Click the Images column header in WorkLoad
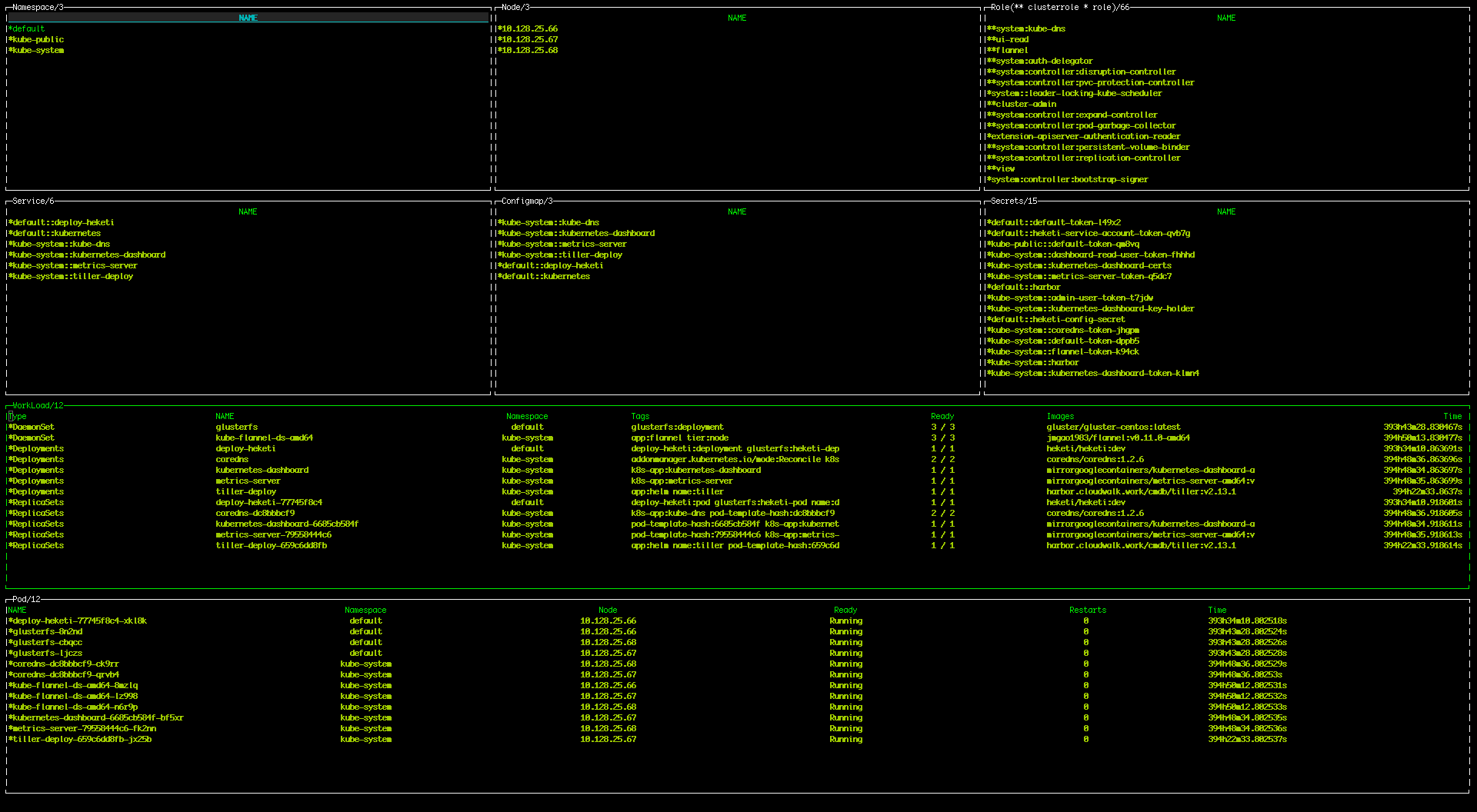The image size is (1477, 812). (1060, 417)
